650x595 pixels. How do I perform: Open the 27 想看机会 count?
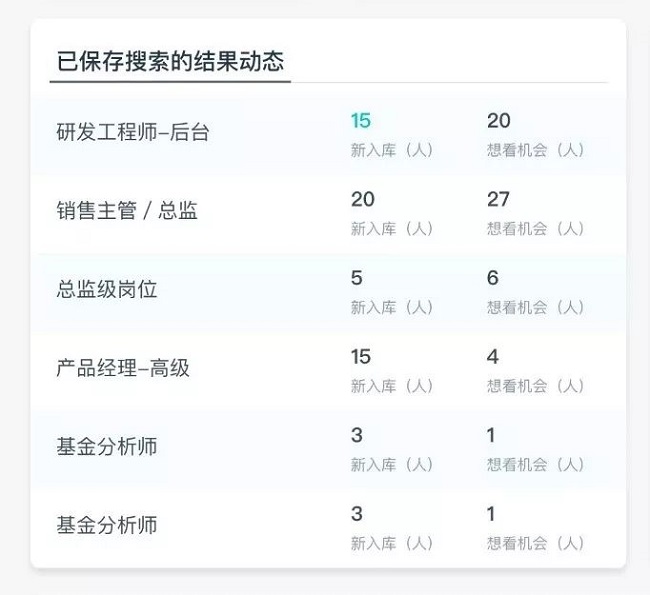(x=498, y=199)
